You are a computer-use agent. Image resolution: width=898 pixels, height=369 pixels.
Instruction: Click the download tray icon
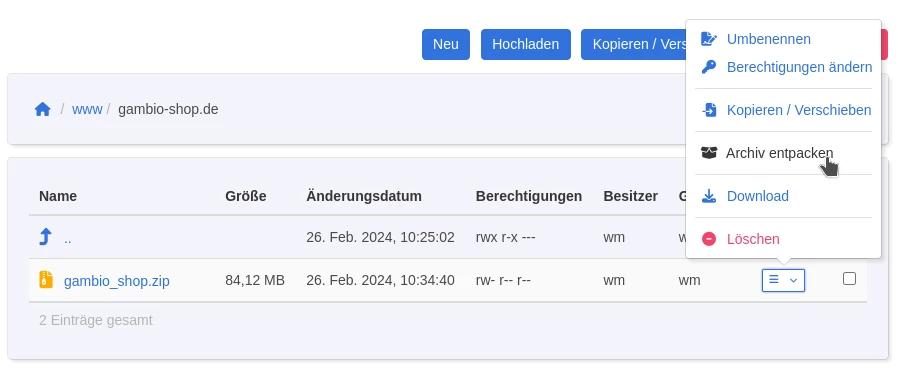[709, 196]
